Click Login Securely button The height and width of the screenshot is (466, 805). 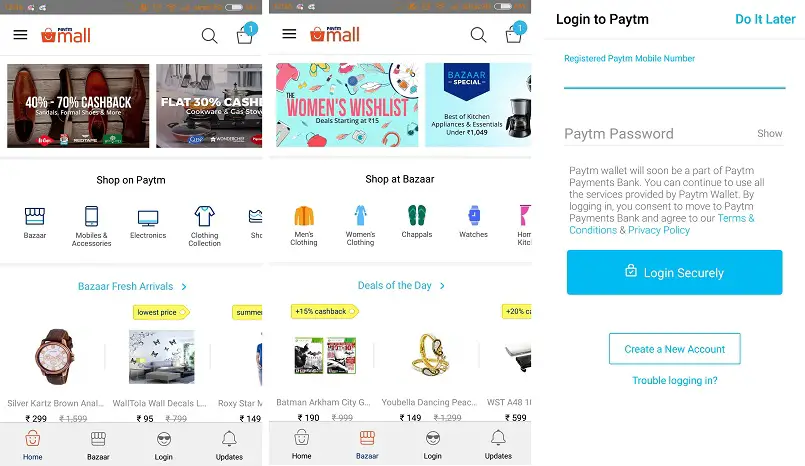tap(675, 273)
